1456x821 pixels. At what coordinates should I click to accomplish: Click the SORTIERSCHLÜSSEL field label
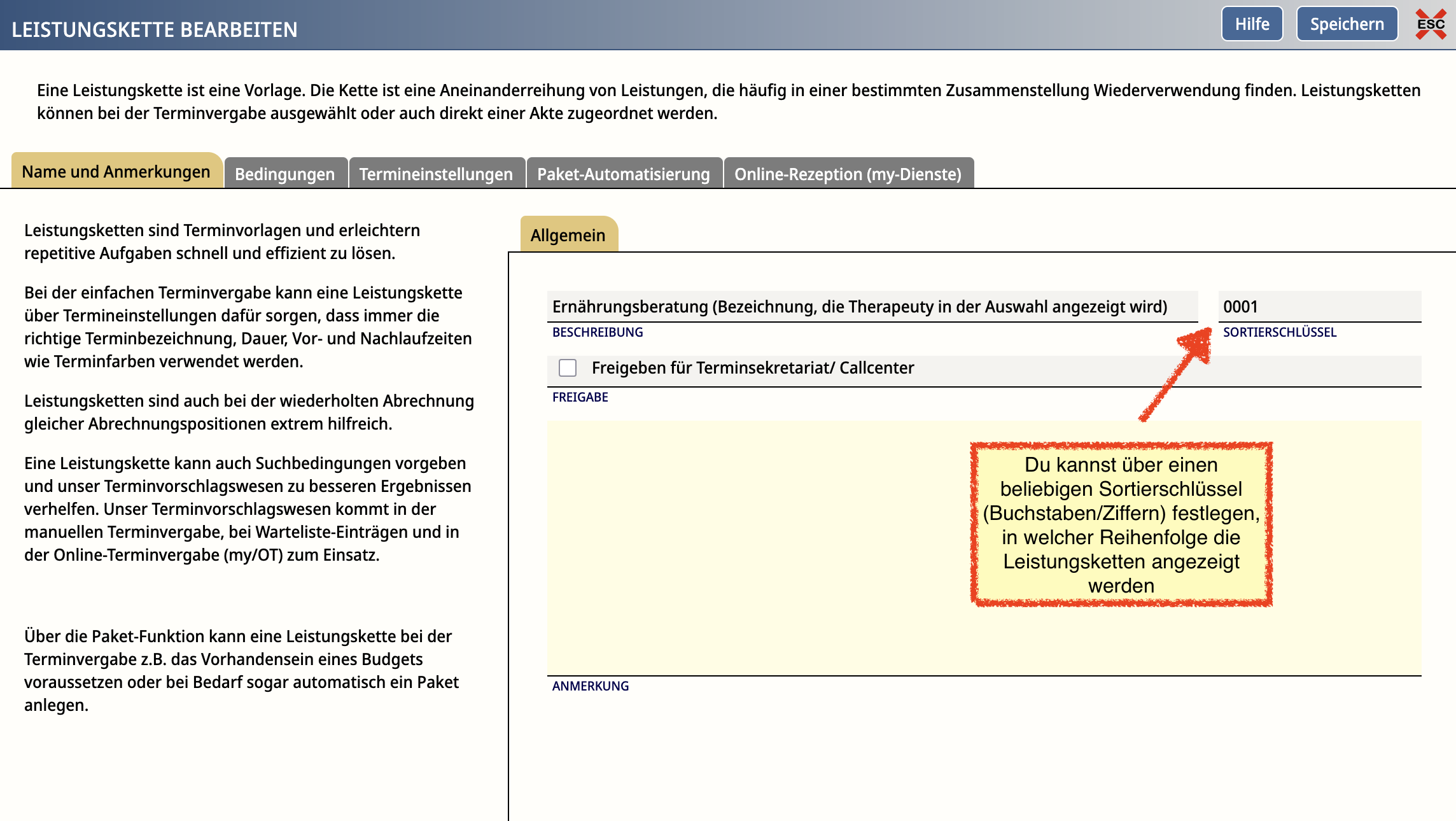point(1279,332)
